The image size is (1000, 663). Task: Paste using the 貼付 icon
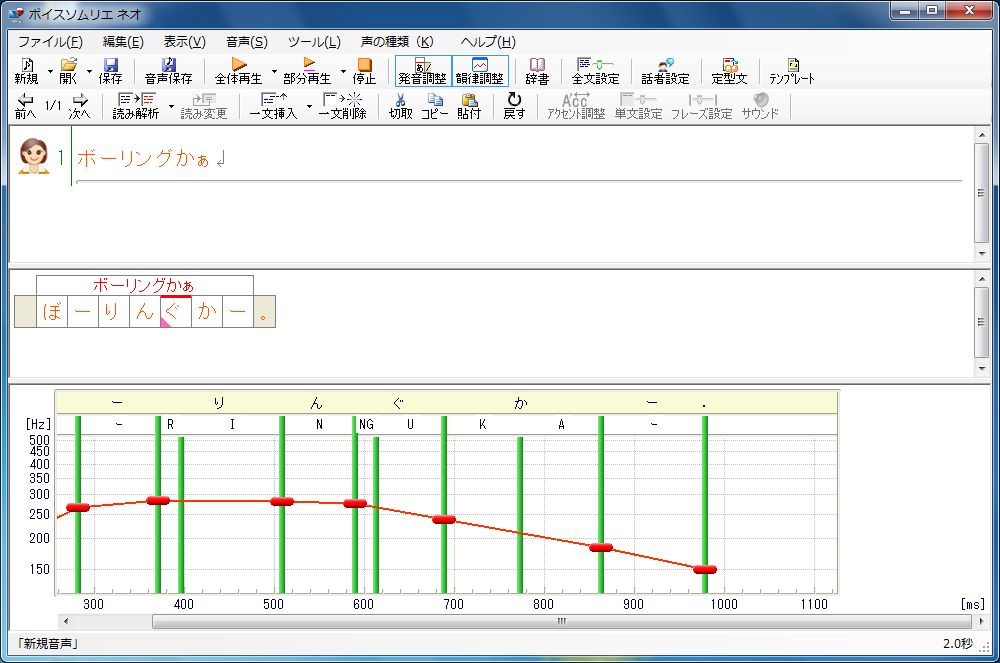coord(469,106)
